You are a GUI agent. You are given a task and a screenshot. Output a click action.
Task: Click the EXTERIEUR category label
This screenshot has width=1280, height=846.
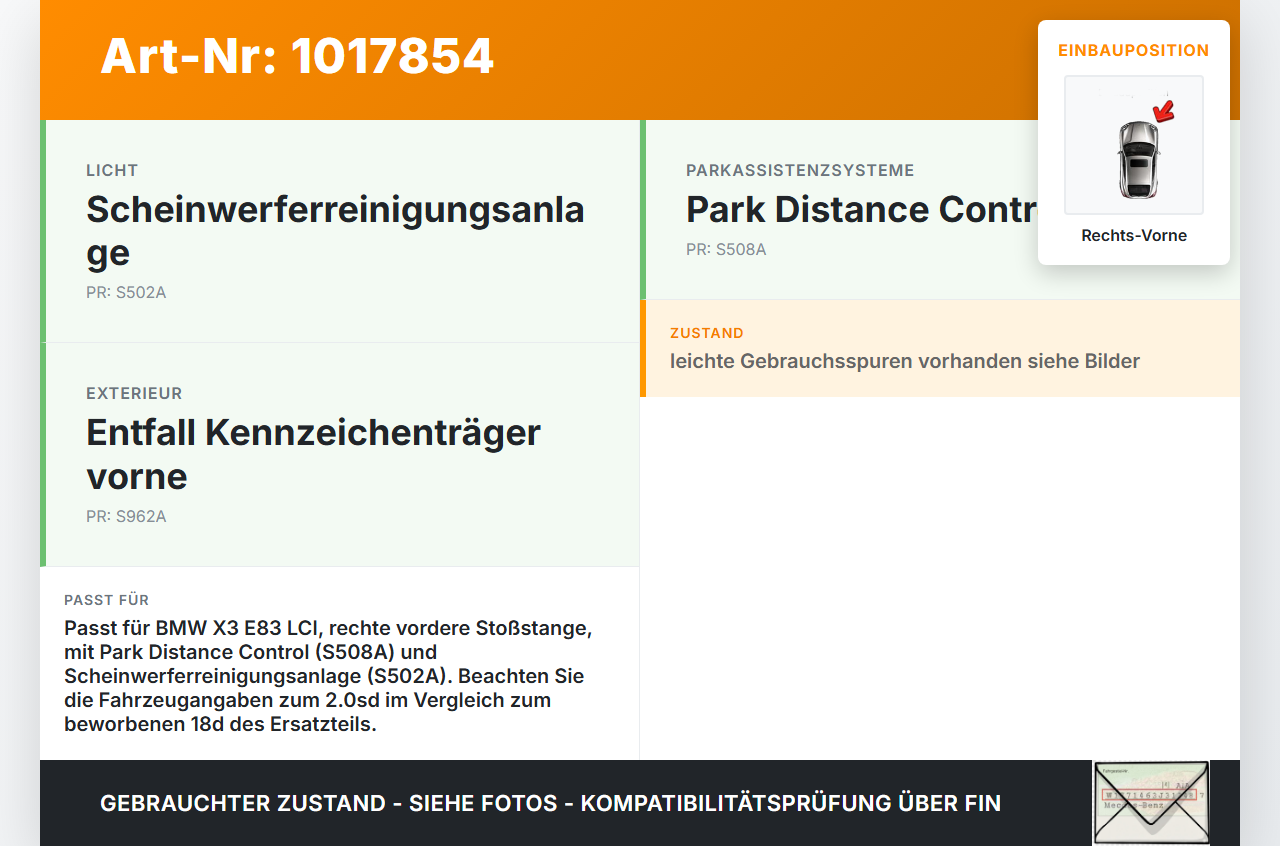(x=134, y=394)
